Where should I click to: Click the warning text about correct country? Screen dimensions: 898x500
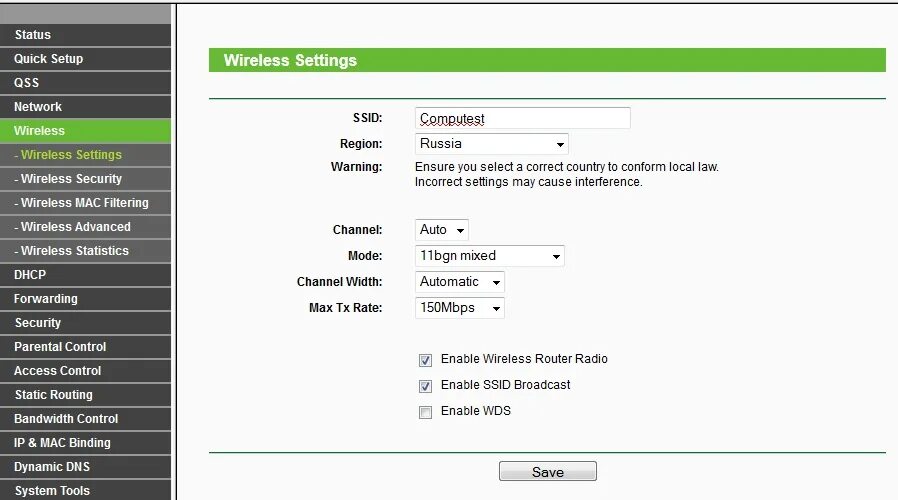(x=566, y=174)
